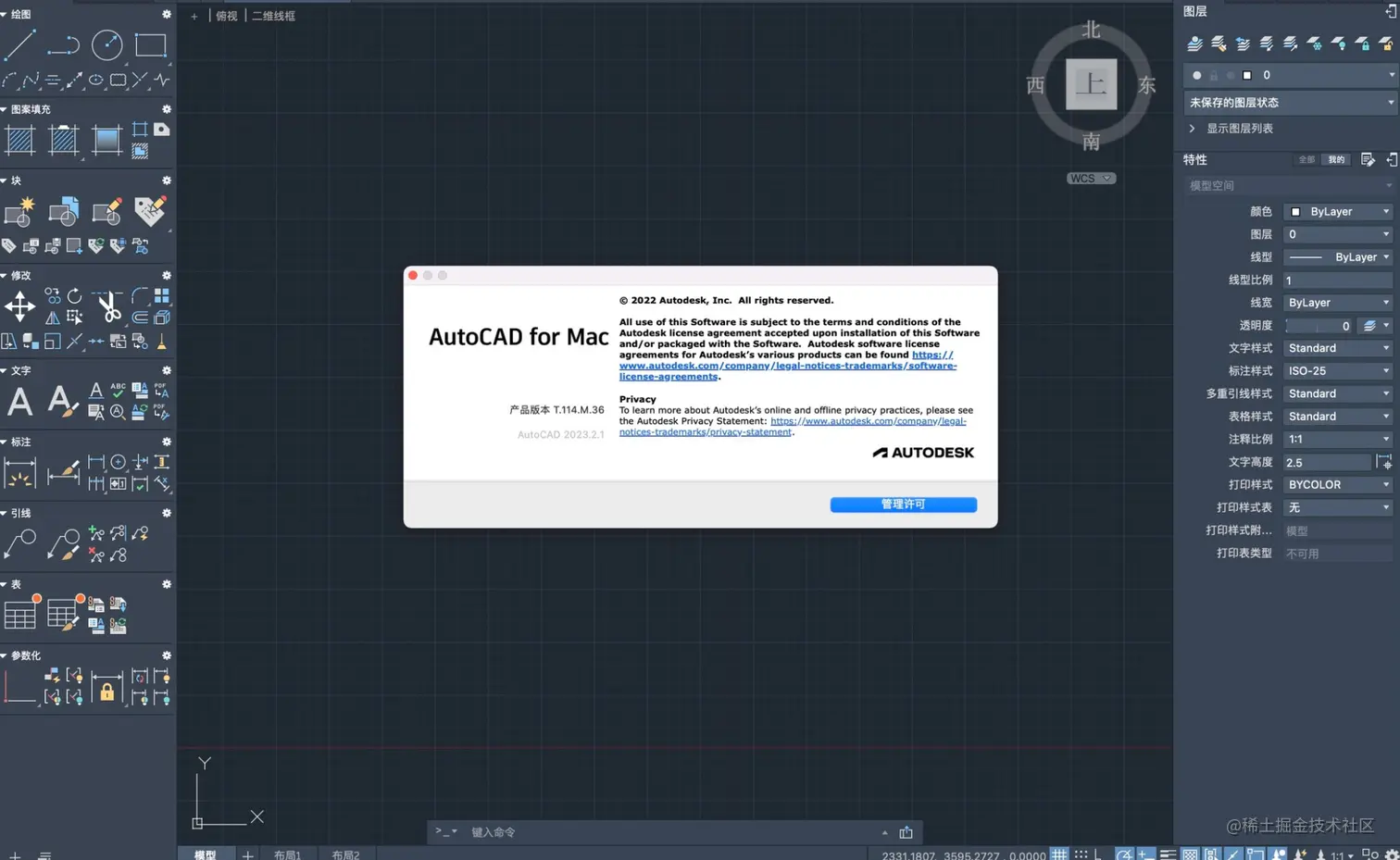Open the 线型 ByLayer dropdown
Screen dimensions: 1400x860
coord(1339,257)
